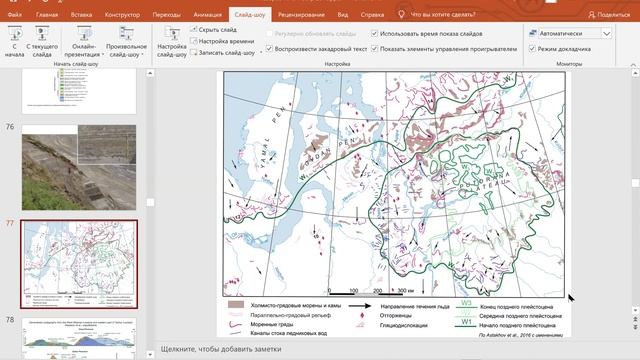Click the 'Конец позднего плейстоцена' legend text
Screen dimensions: 640x360
[516, 307]
